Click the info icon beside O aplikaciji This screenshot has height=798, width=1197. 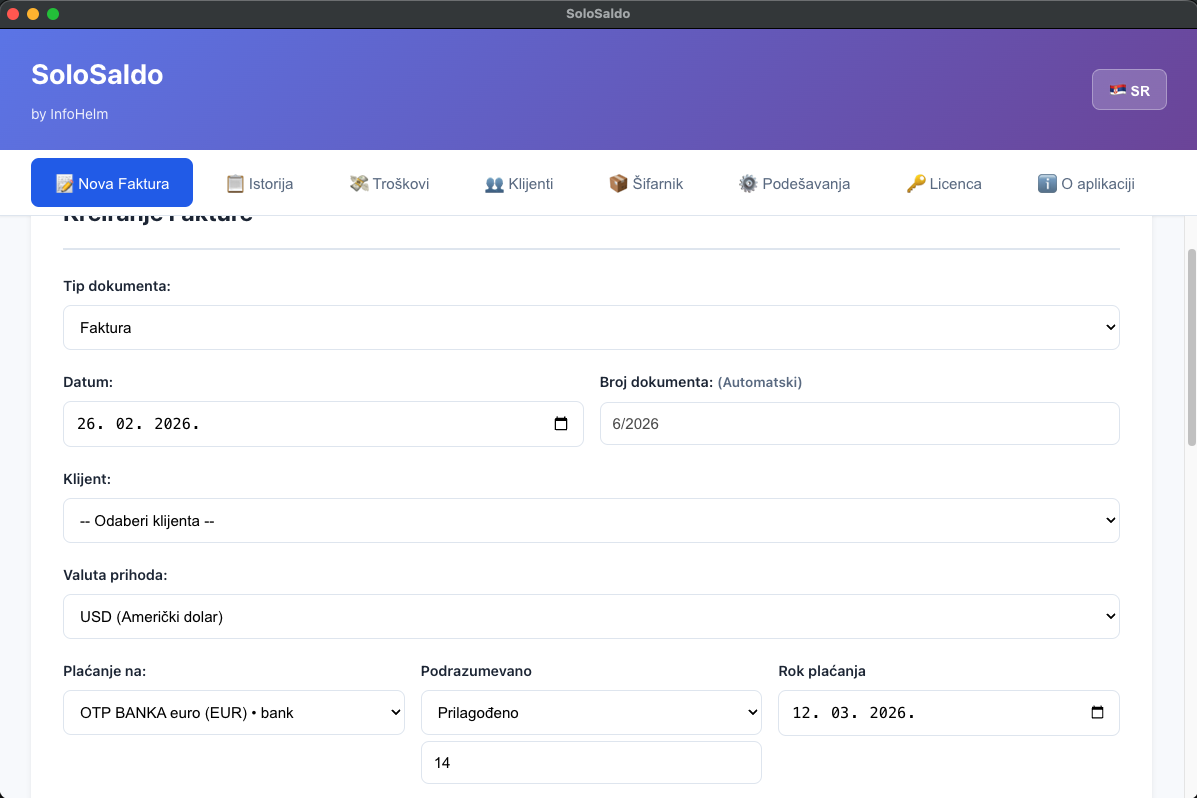[x=1047, y=184]
